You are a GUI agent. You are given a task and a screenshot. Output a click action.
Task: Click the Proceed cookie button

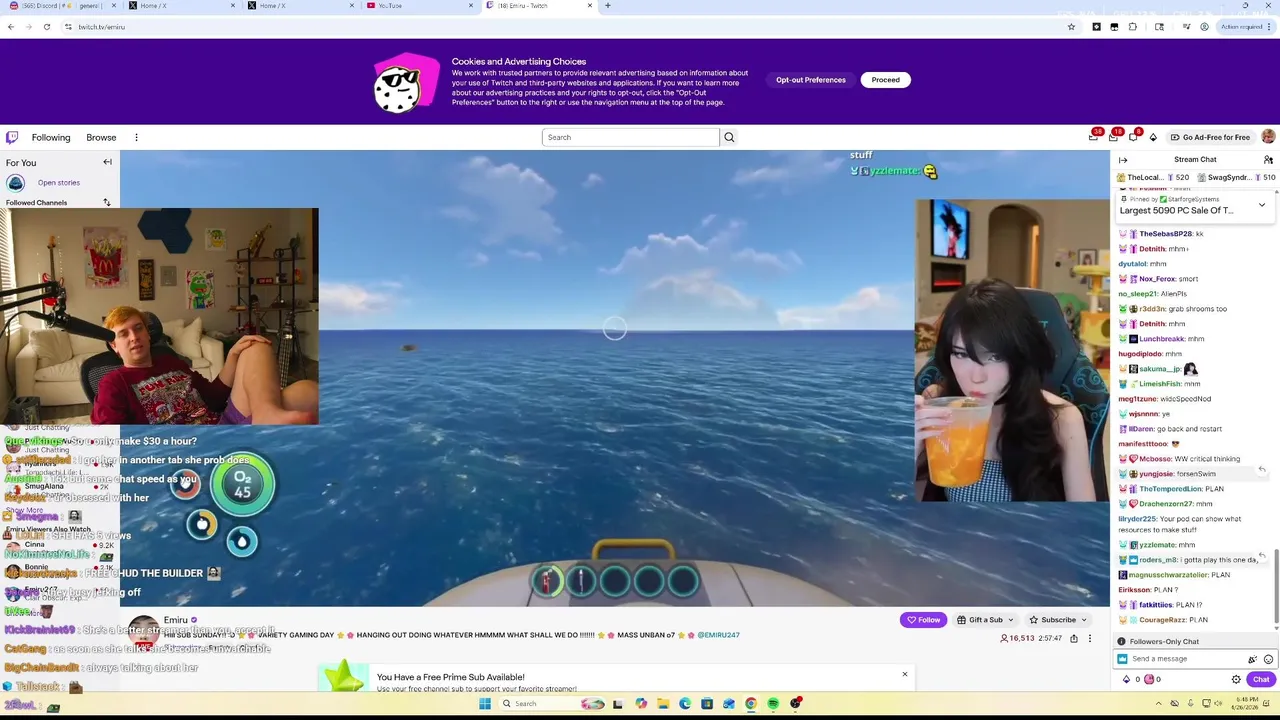pos(885,80)
